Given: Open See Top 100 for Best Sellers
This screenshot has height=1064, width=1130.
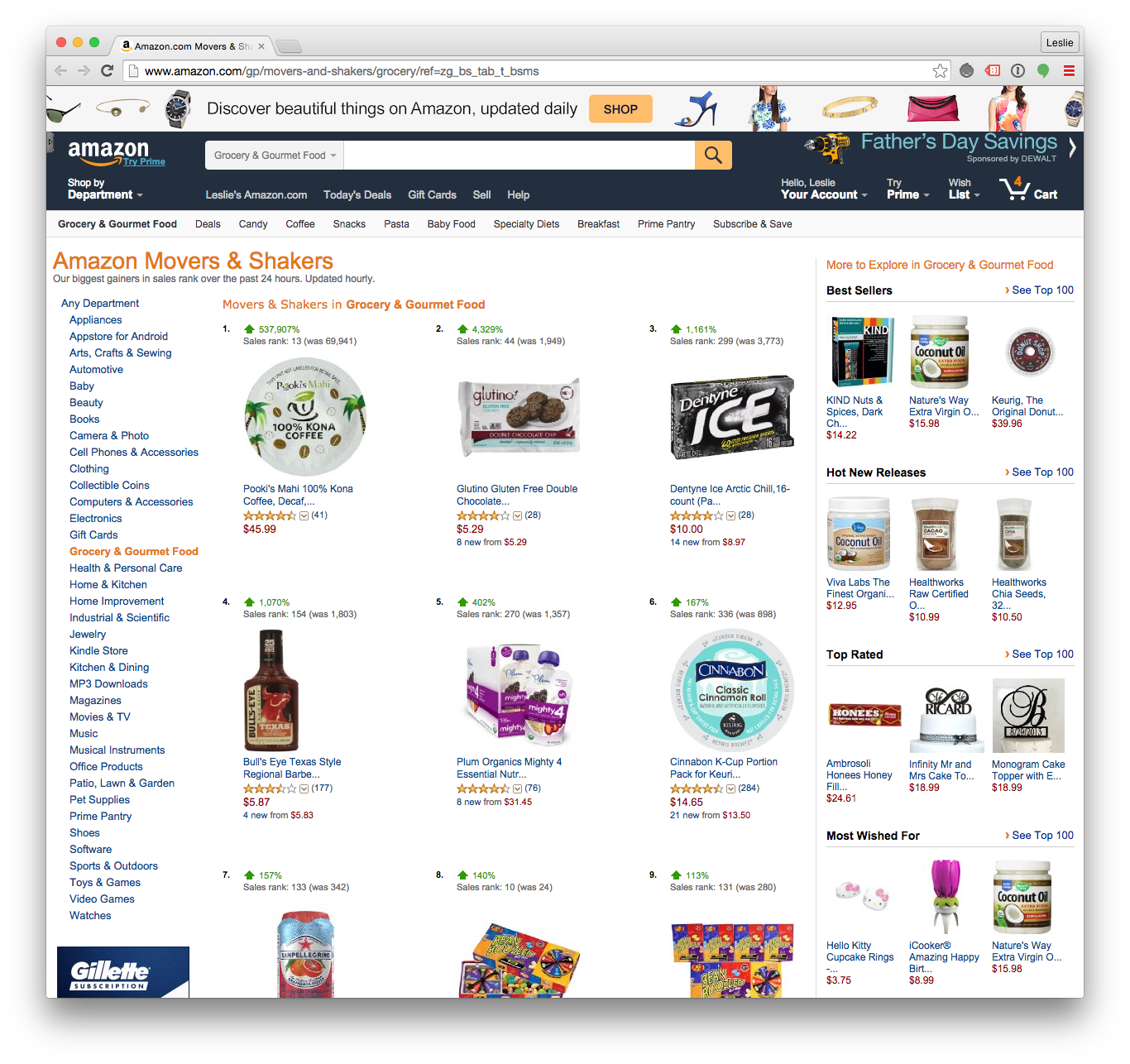Looking at the screenshot, I should [x=1039, y=290].
